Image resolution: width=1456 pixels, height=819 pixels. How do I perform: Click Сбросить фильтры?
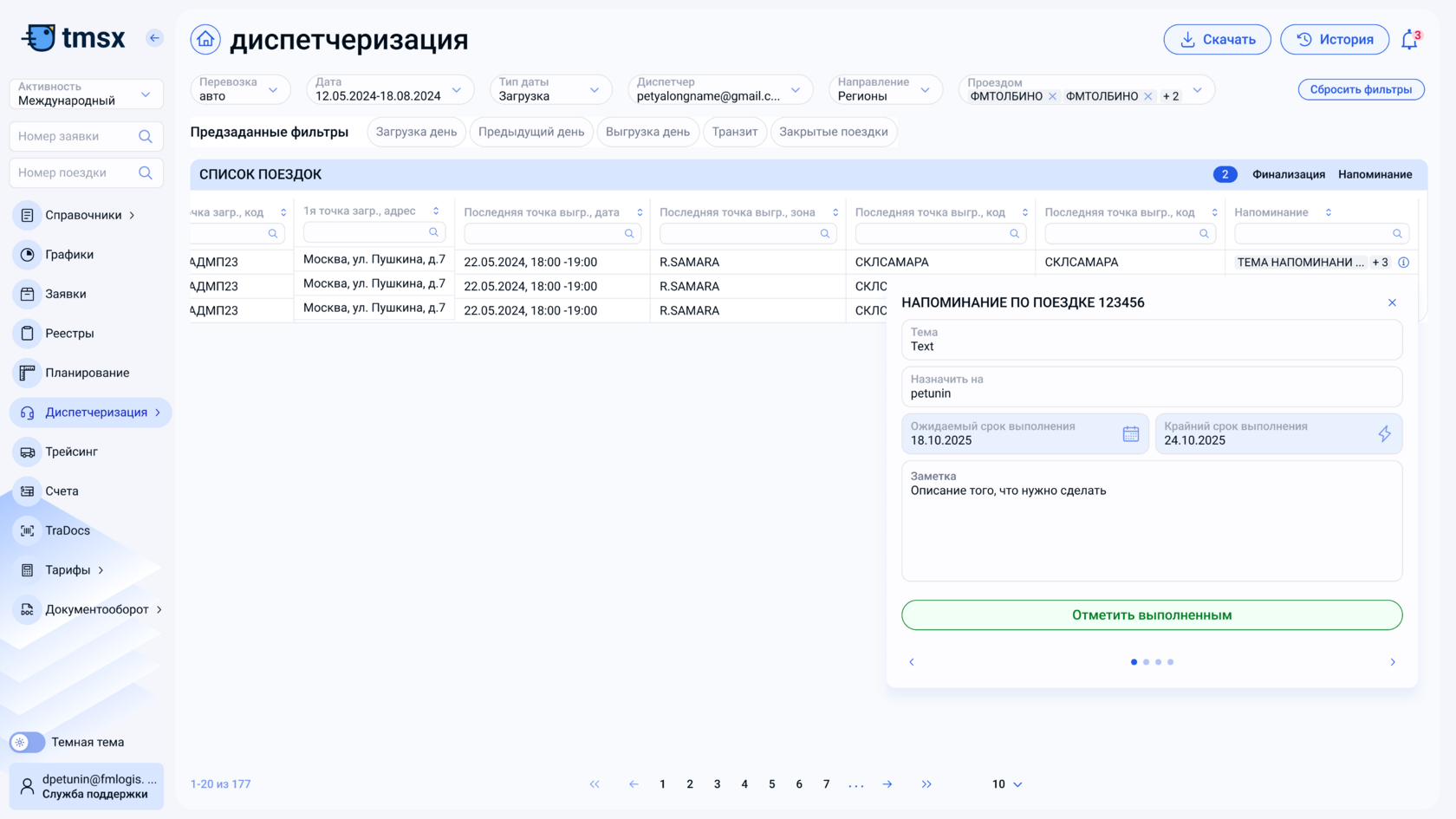coord(1361,89)
